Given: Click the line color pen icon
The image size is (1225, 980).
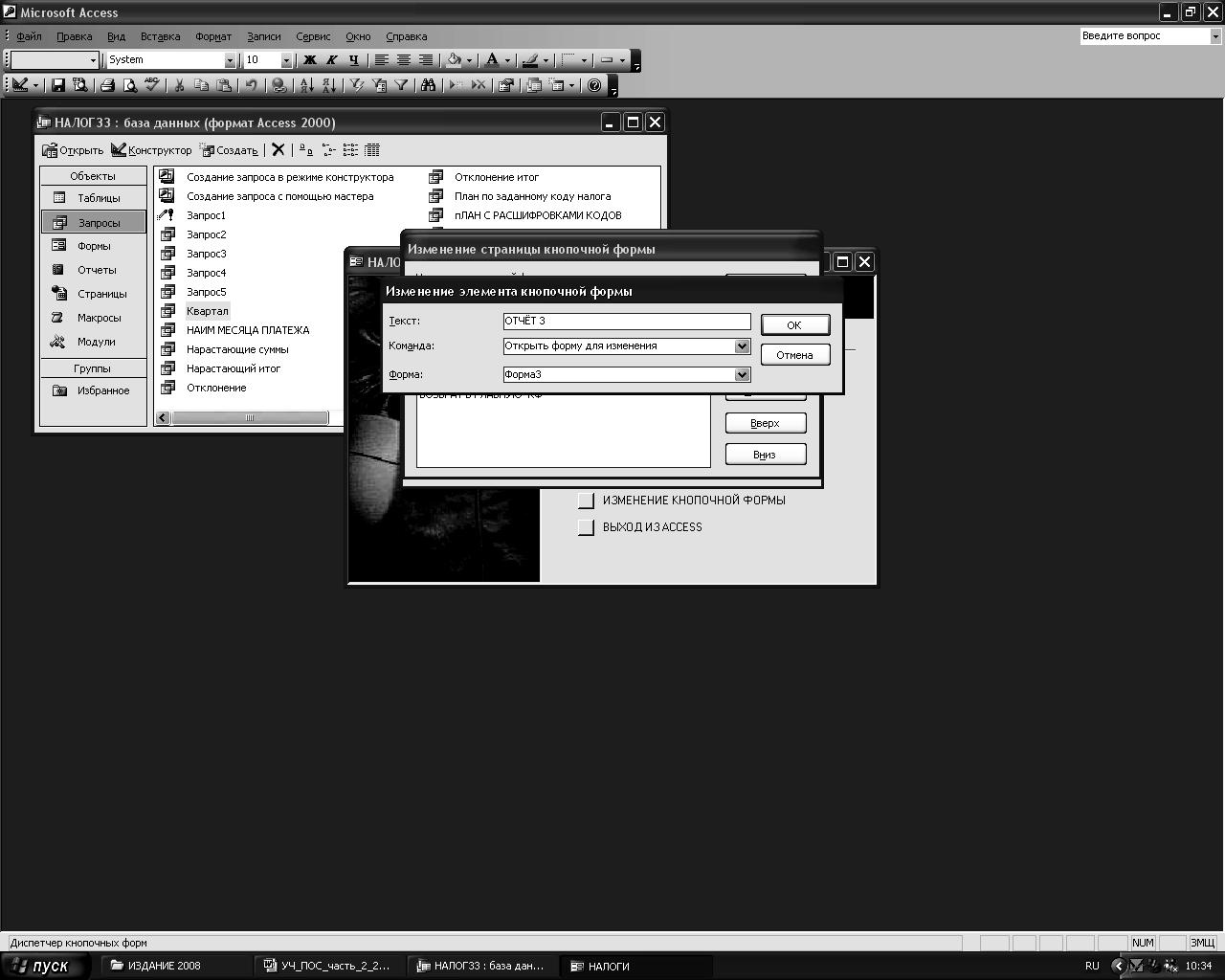Looking at the screenshot, I should tap(530, 60).
